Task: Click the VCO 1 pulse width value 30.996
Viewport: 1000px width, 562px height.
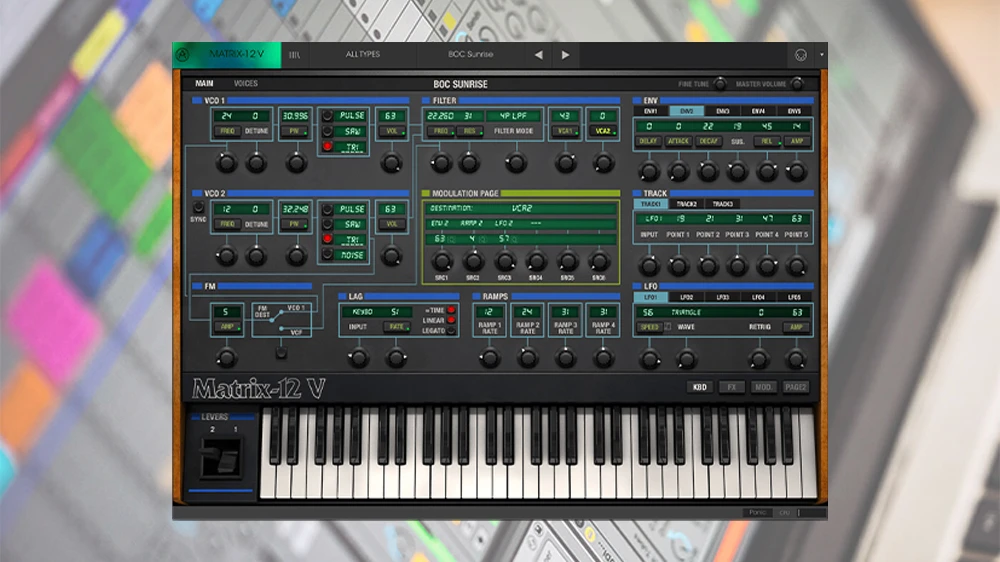Action: click(x=295, y=116)
